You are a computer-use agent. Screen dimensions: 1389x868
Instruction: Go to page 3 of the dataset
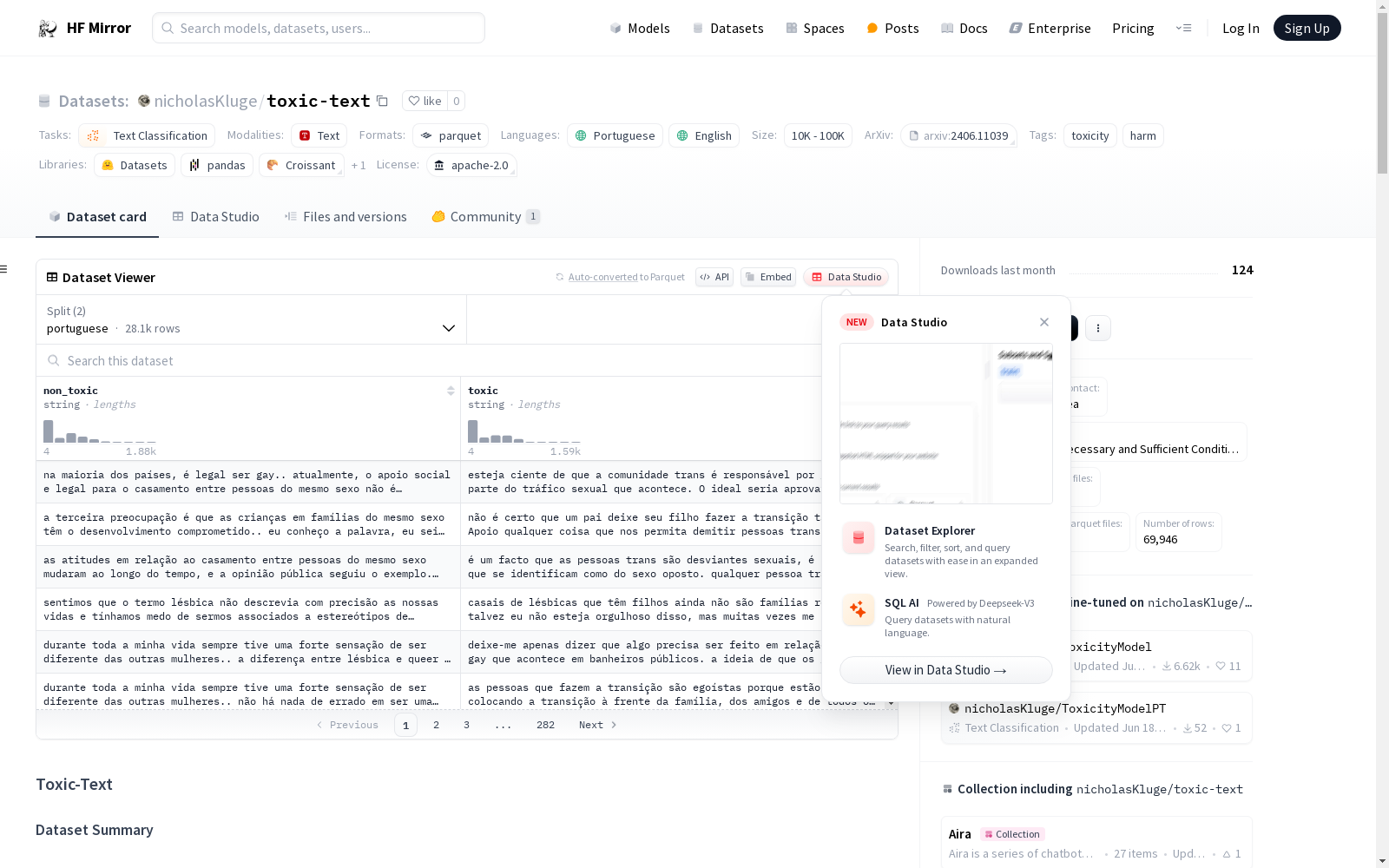(466, 725)
